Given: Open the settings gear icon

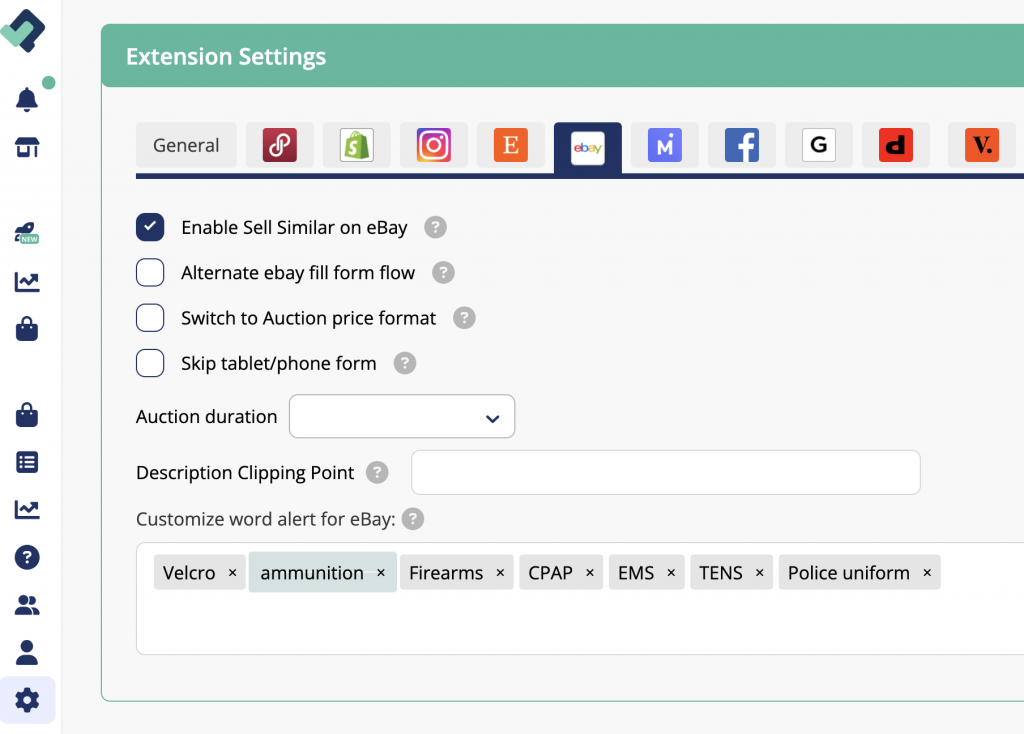Looking at the screenshot, I should coord(27,700).
